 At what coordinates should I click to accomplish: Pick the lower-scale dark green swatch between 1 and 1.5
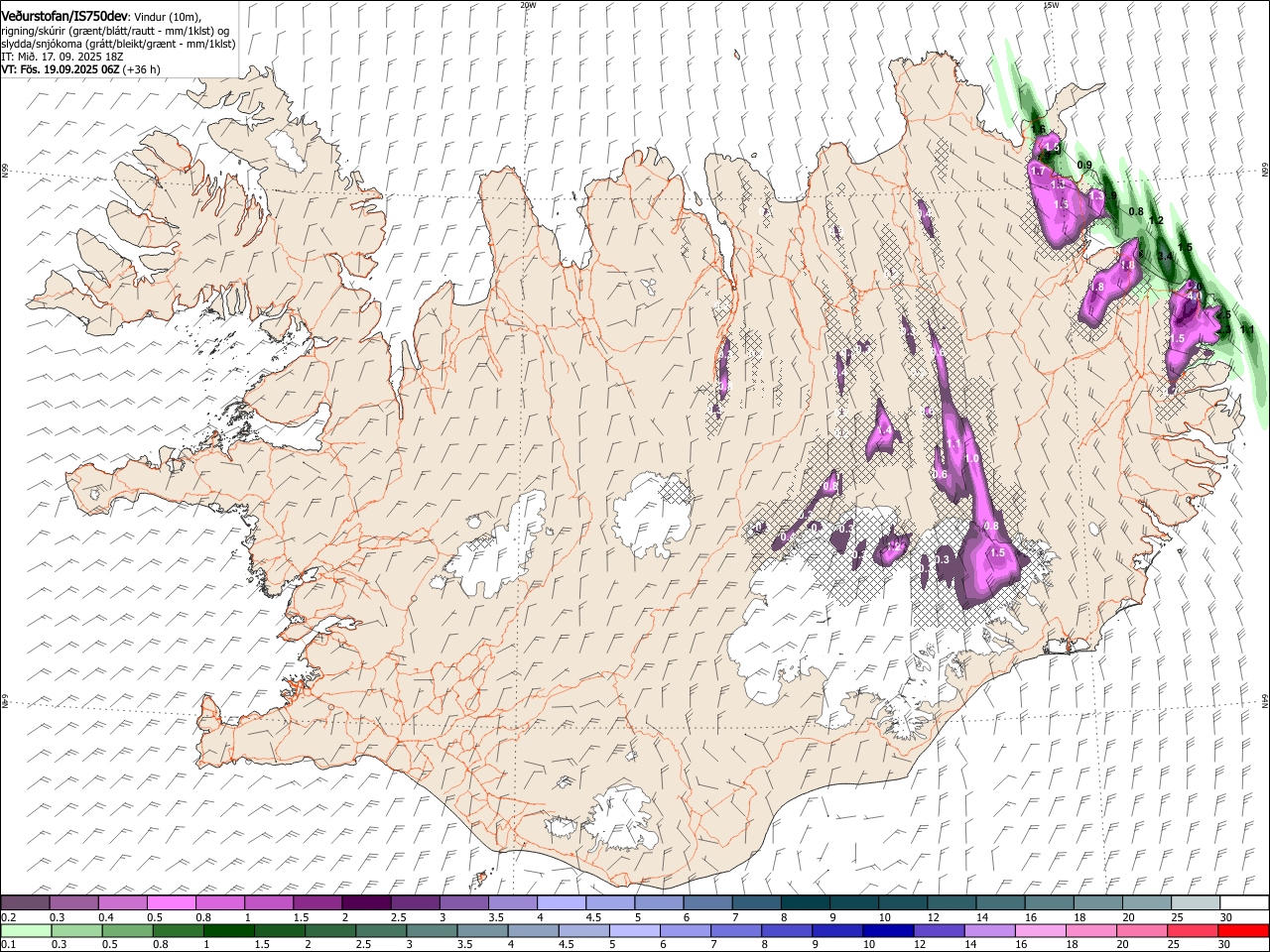229,930
